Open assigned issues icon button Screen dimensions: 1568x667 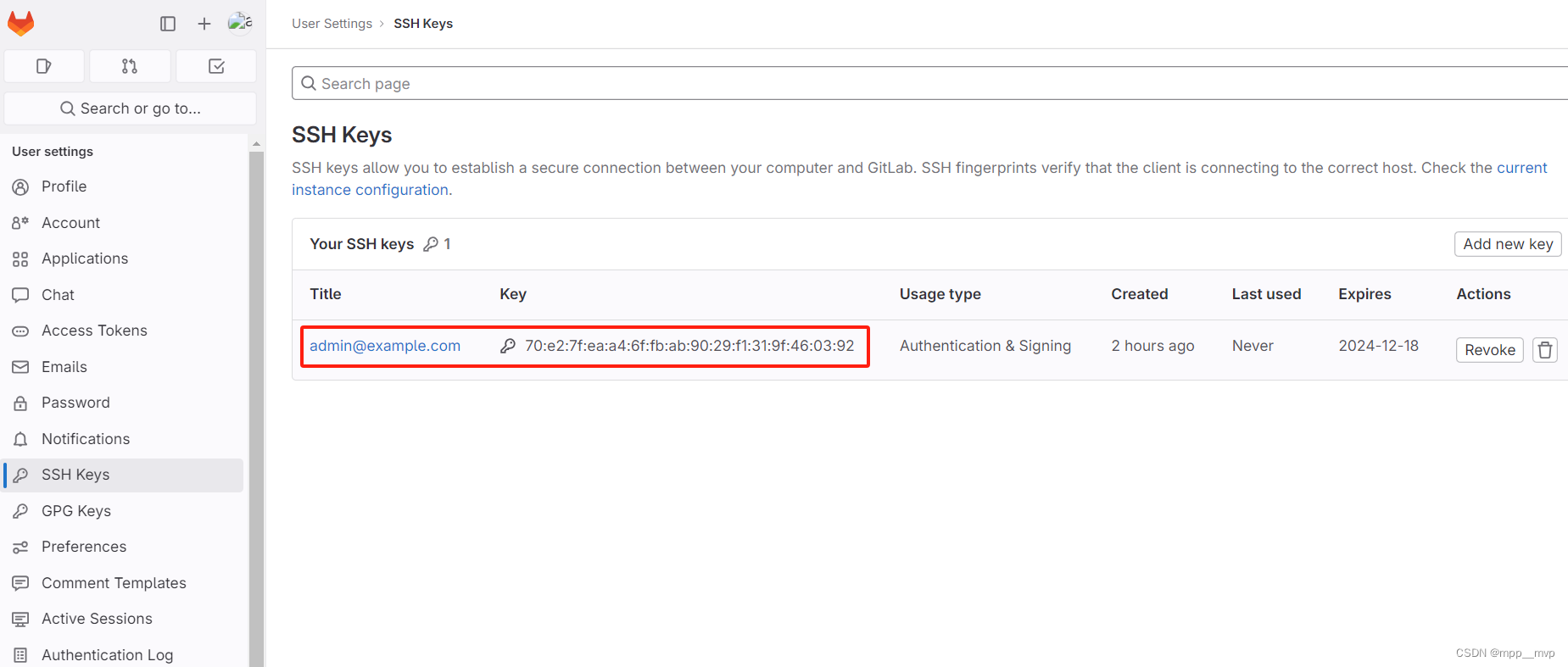(x=44, y=66)
